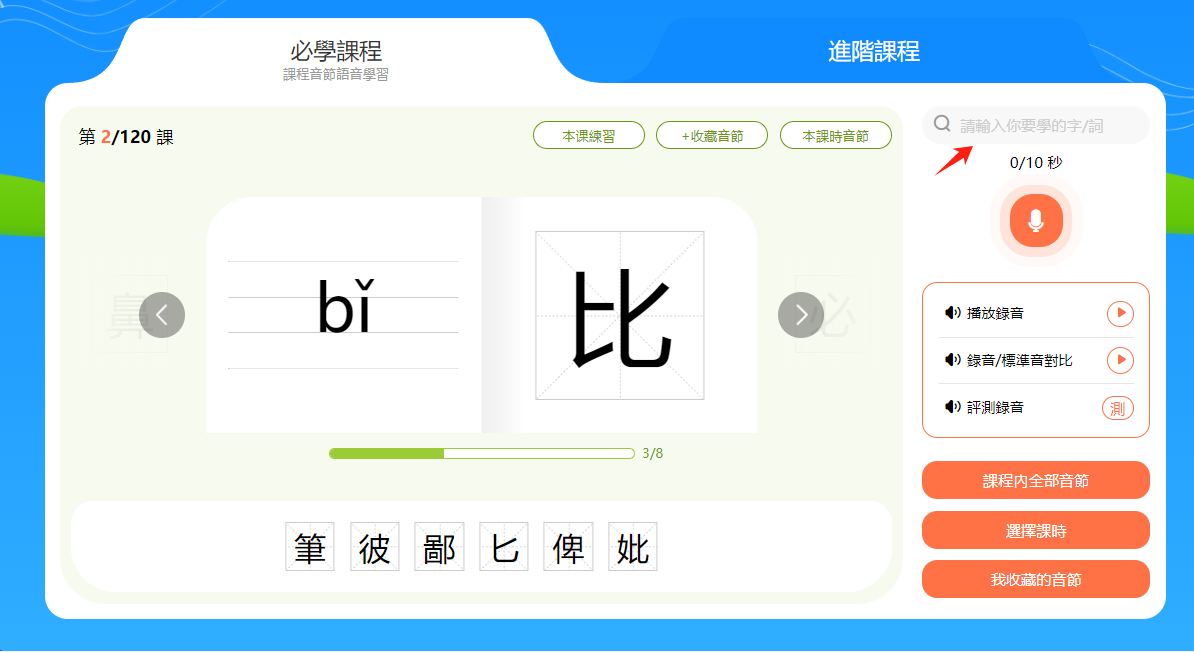Go to previous character with left arrow
Screen dimensions: 1194x652
161,315
